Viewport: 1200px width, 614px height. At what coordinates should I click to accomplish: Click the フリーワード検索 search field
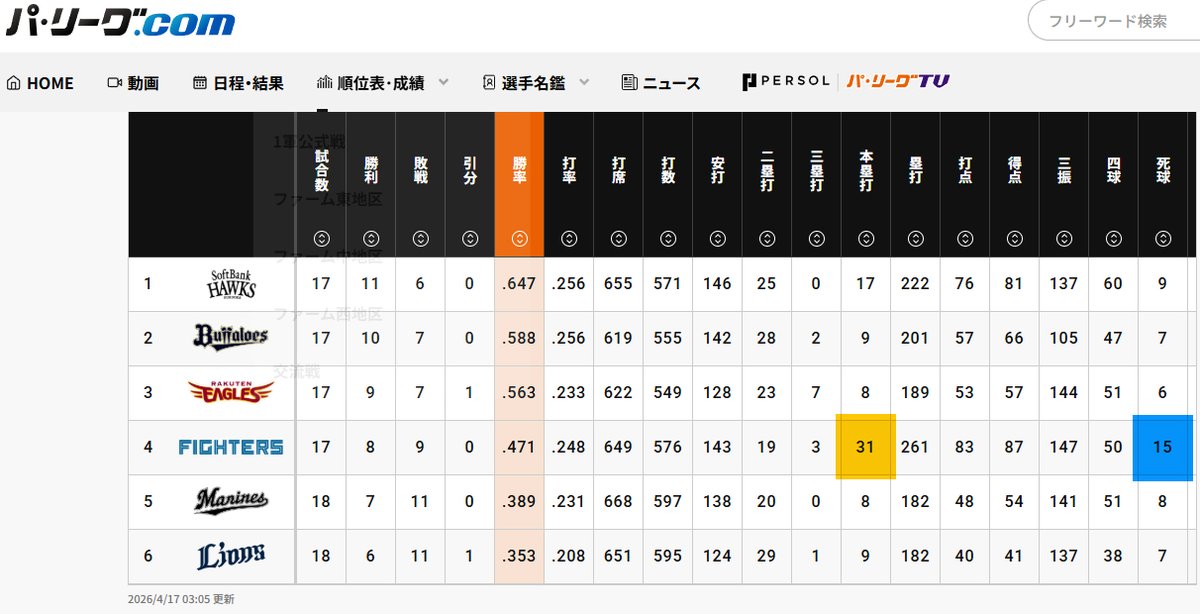[1115, 20]
